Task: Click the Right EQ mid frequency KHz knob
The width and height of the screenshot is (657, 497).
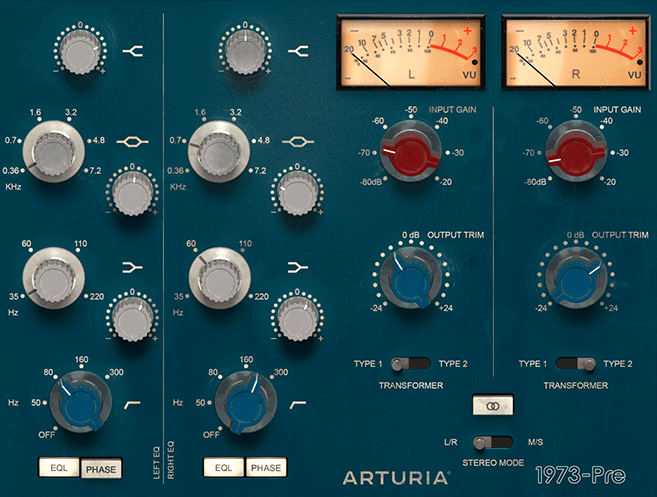Action: [219, 152]
